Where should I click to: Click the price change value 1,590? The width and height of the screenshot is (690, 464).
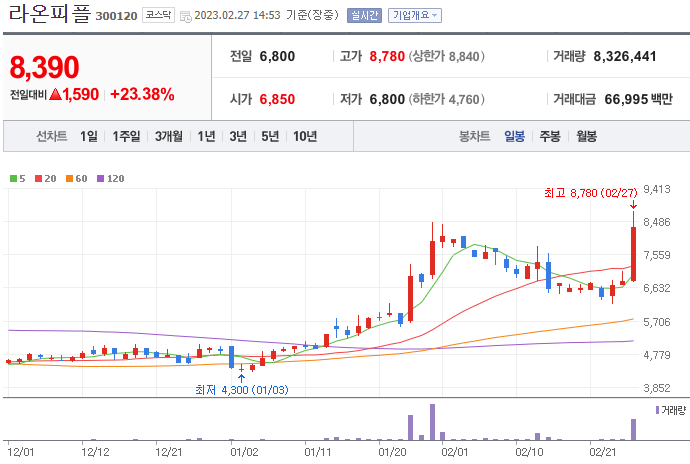click(81, 94)
